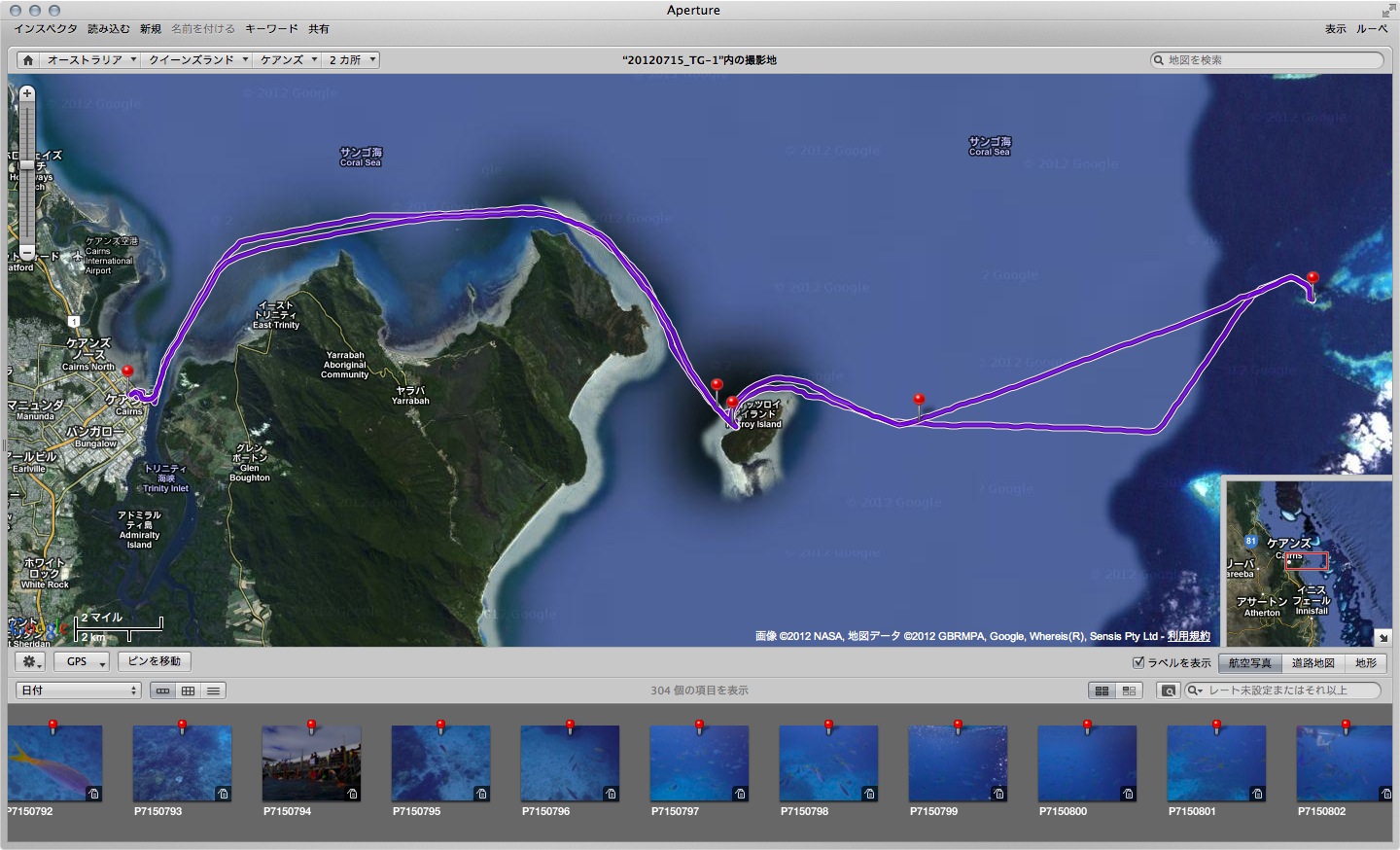This screenshot has height=850, width=1400.
Task: Toggle the ラベルを表示 (Show Labels) checkbox
Action: (x=1138, y=662)
